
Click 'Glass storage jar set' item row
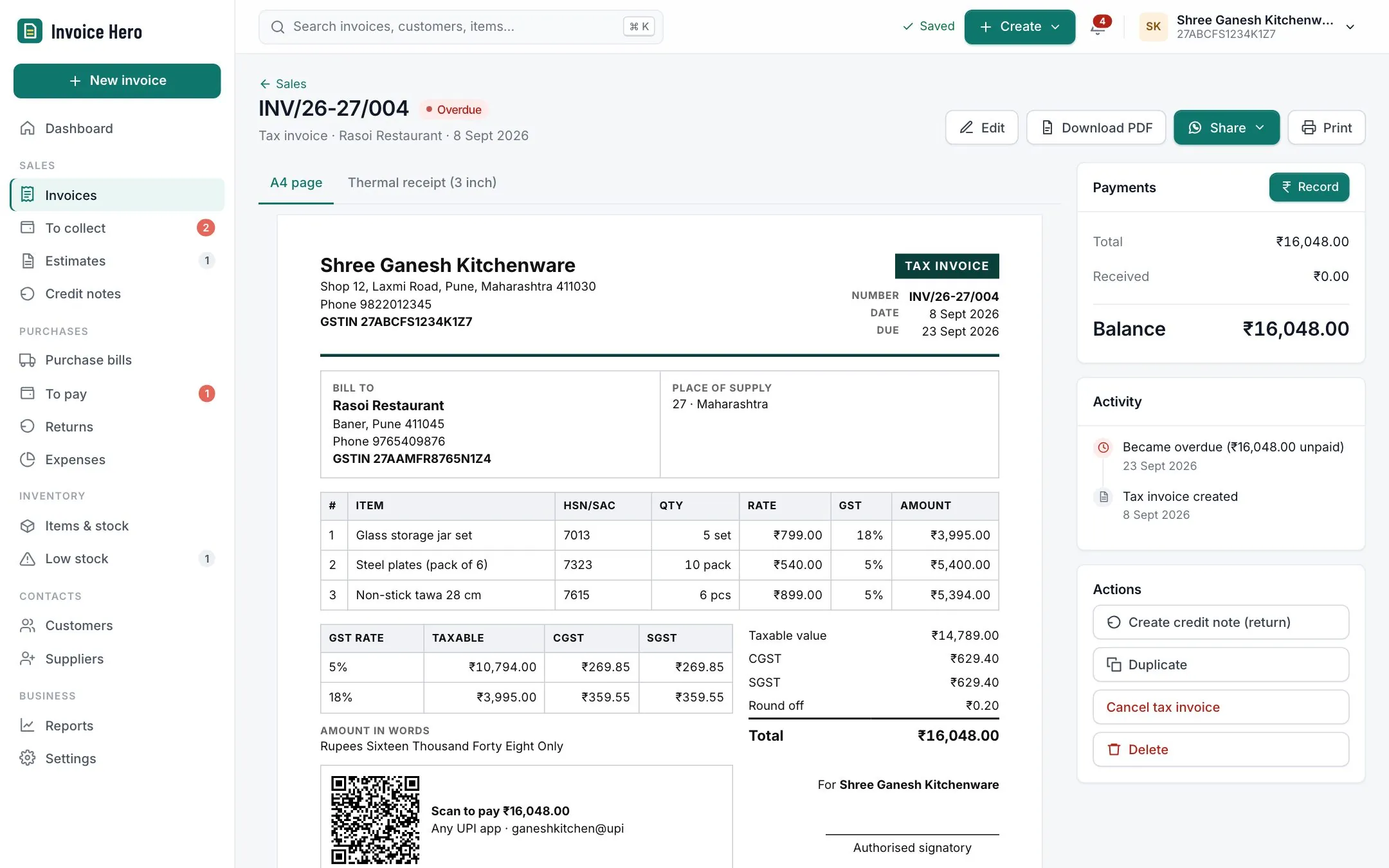click(x=659, y=535)
